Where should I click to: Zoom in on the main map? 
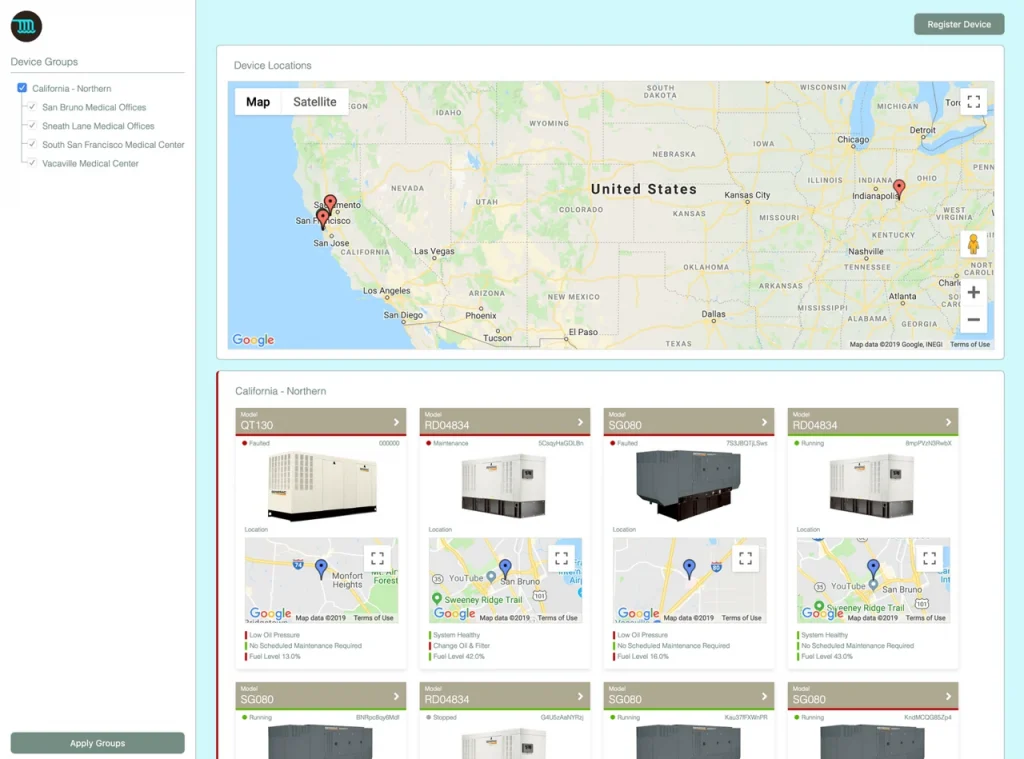coord(973,293)
